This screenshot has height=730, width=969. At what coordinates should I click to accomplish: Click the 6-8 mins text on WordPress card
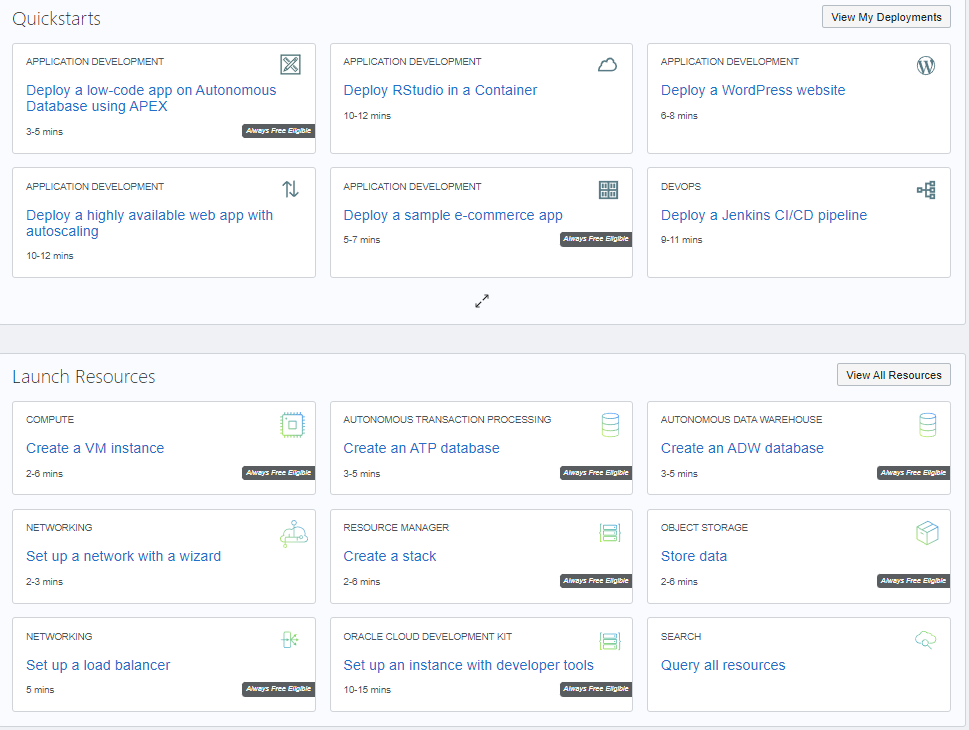coord(679,116)
